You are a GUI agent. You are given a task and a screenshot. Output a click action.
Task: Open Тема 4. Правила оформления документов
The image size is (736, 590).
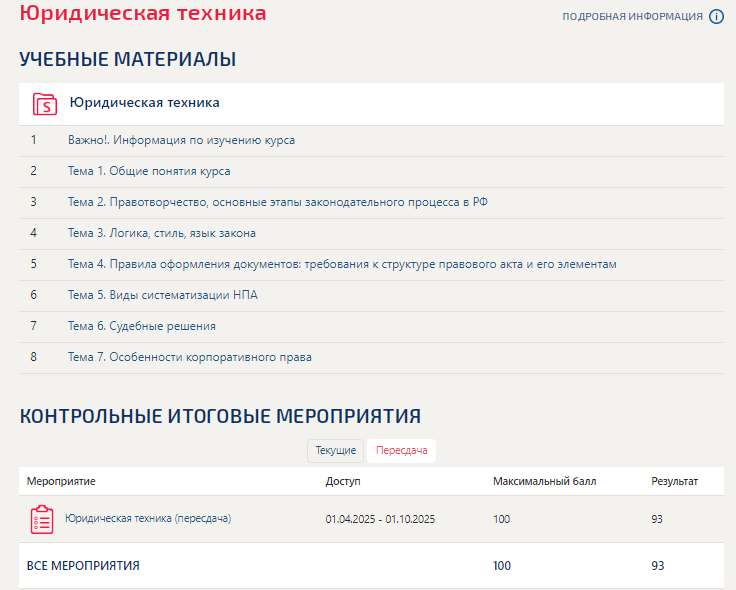coord(342,264)
